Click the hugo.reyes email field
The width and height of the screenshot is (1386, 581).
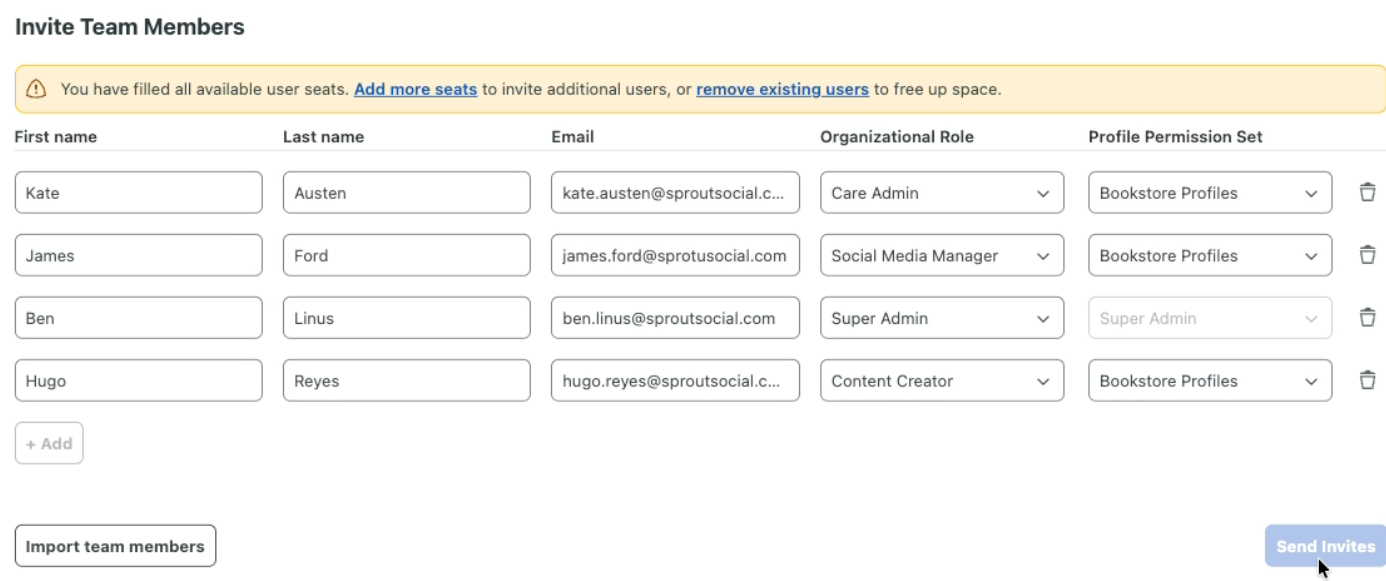(675, 381)
